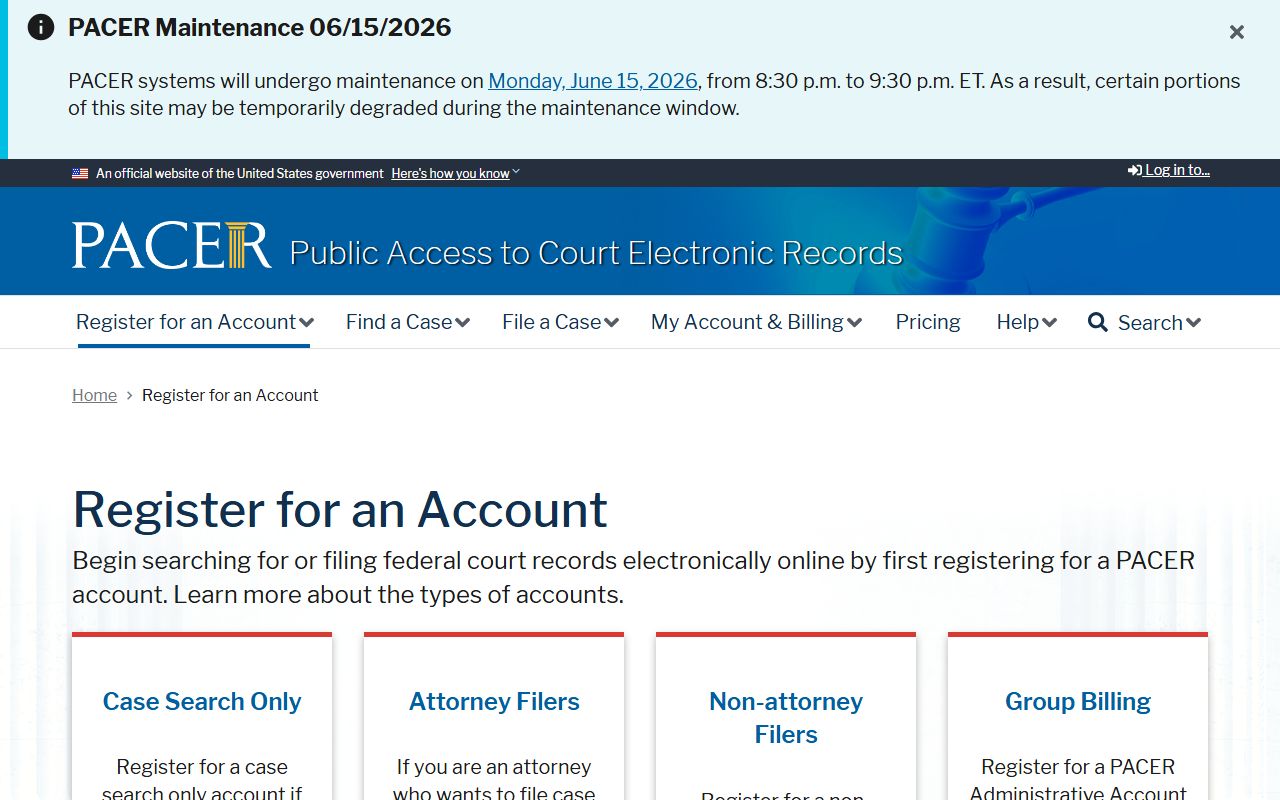
Task: Go to the Pricing page
Action: click(x=928, y=322)
